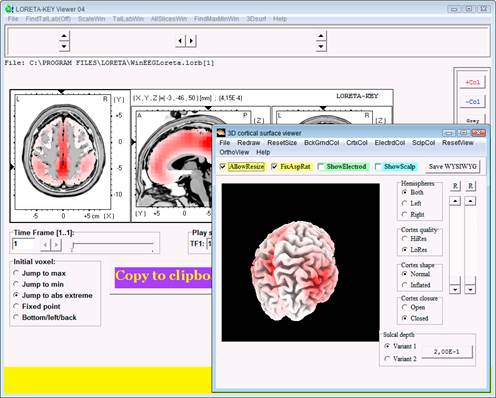The width and height of the screenshot is (496, 398).
Task: Uncheck the AllowResize checkbox
Action: tap(223, 166)
